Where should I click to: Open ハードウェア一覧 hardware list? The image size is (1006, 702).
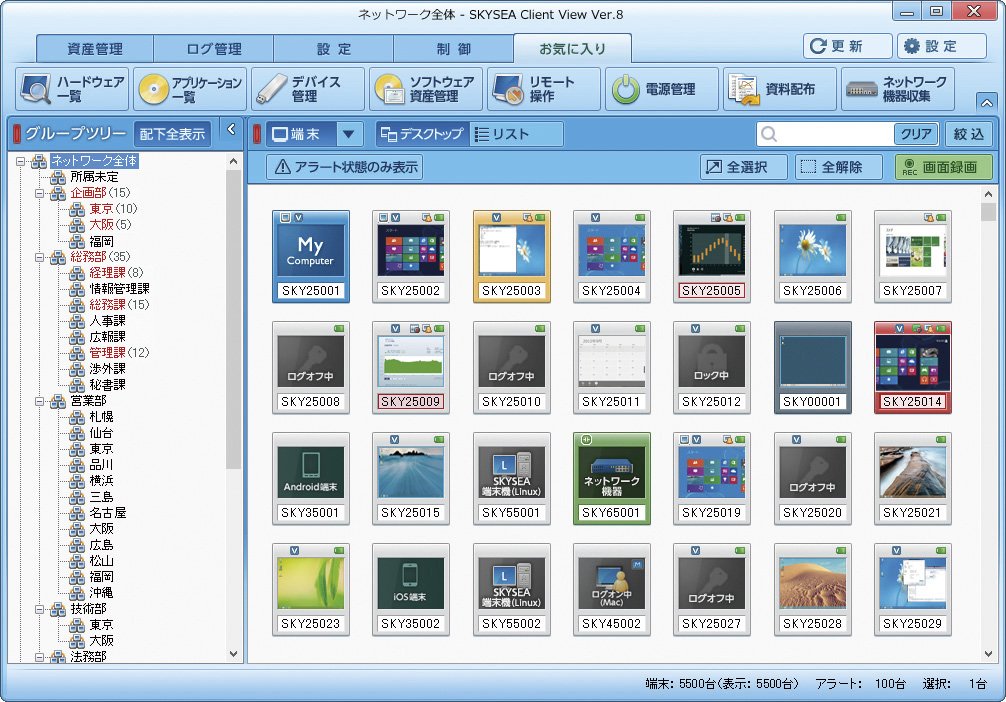[72, 89]
